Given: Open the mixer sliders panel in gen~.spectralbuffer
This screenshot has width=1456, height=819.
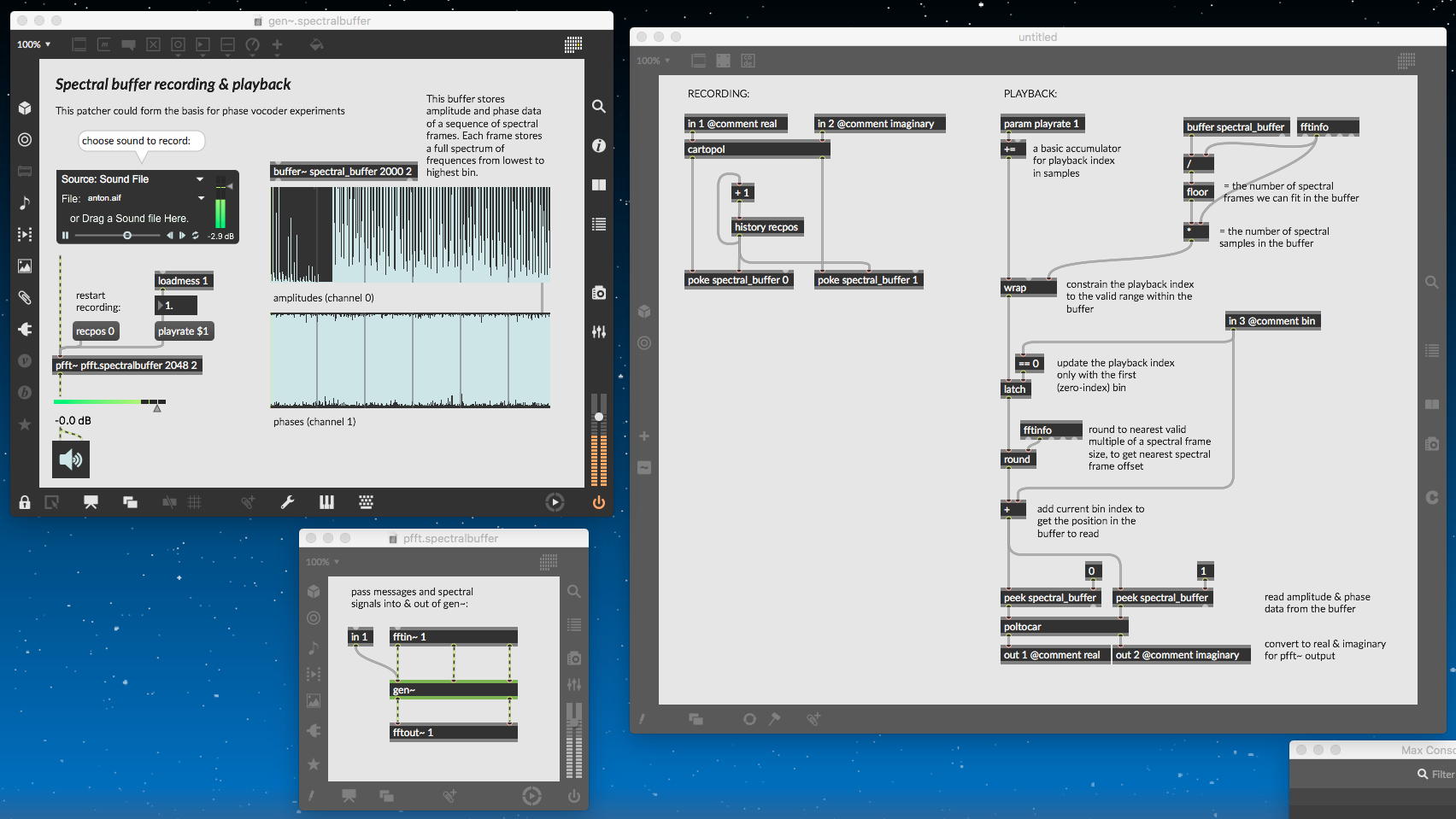Looking at the screenshot, I should (x=599, y=331).
